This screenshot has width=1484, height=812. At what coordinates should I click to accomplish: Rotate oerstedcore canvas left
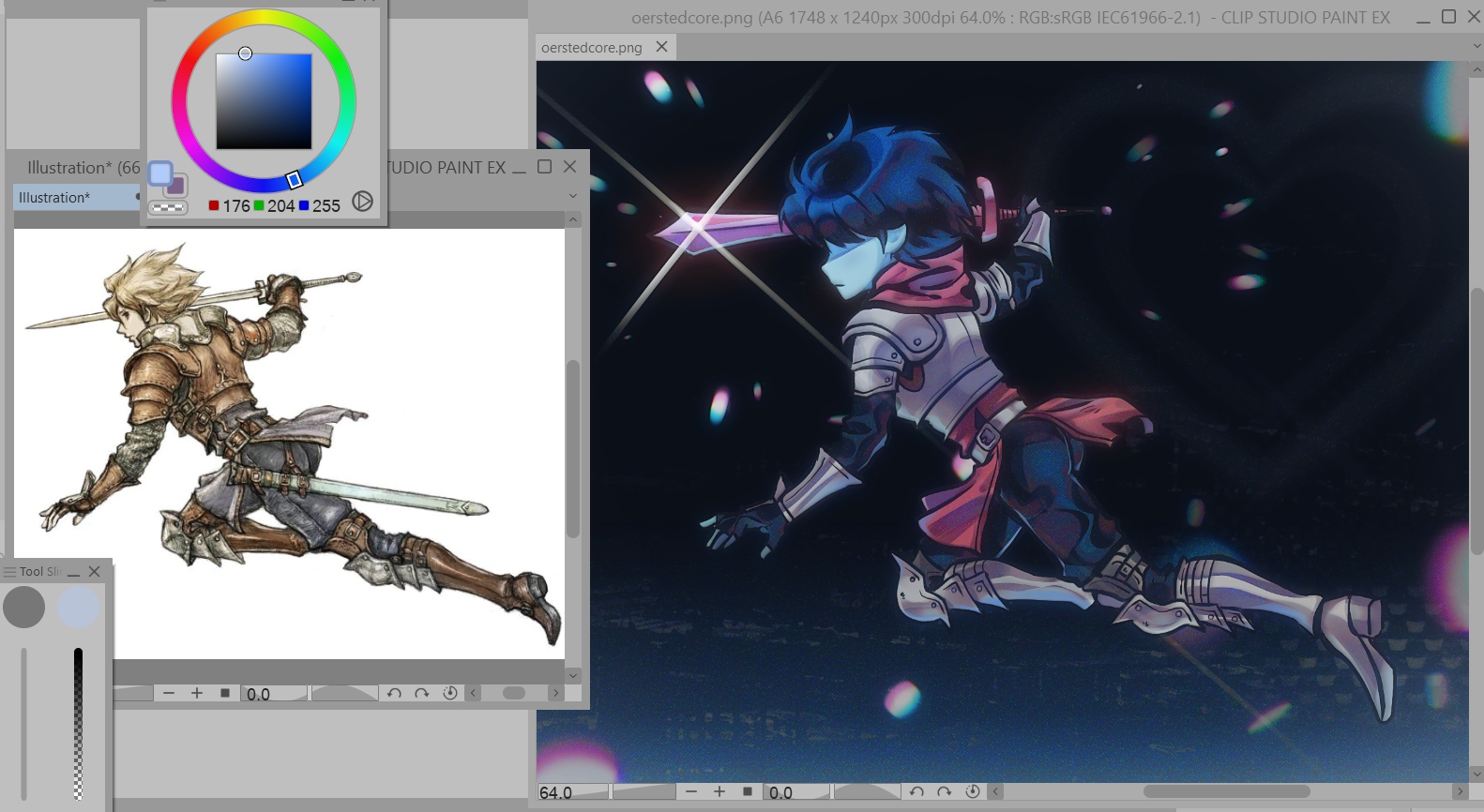click(916, 791)
